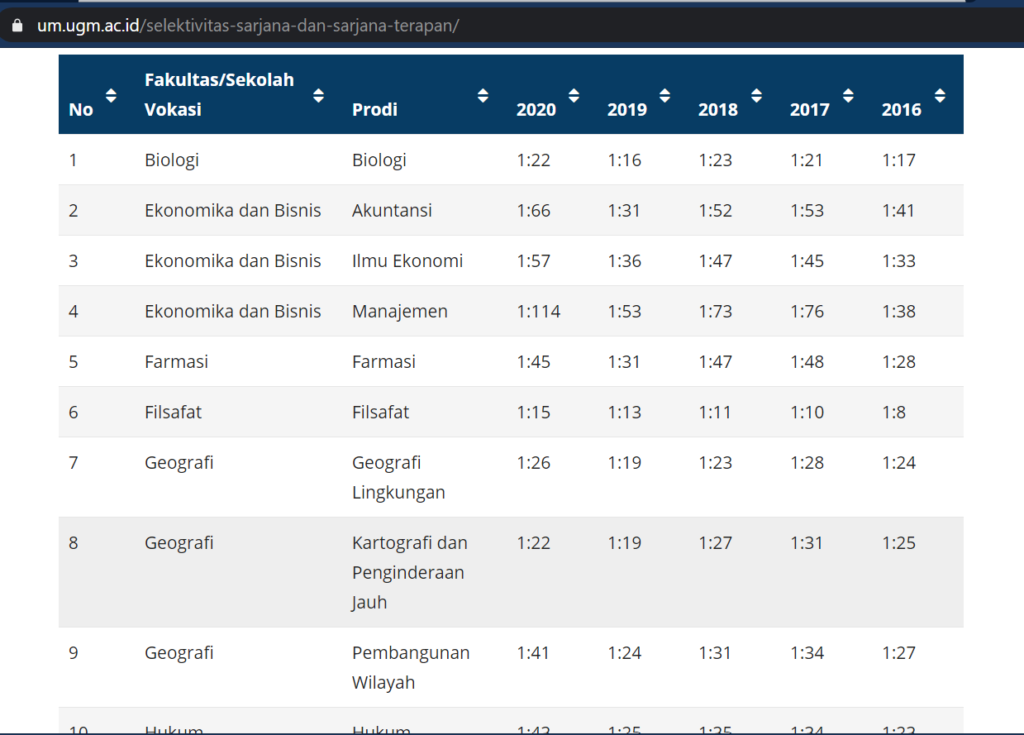Viewport: 1024px width, 735px height.
Task: Click the Ilmu Ekonomi prodi cell
Action: (x=408, y=261)
